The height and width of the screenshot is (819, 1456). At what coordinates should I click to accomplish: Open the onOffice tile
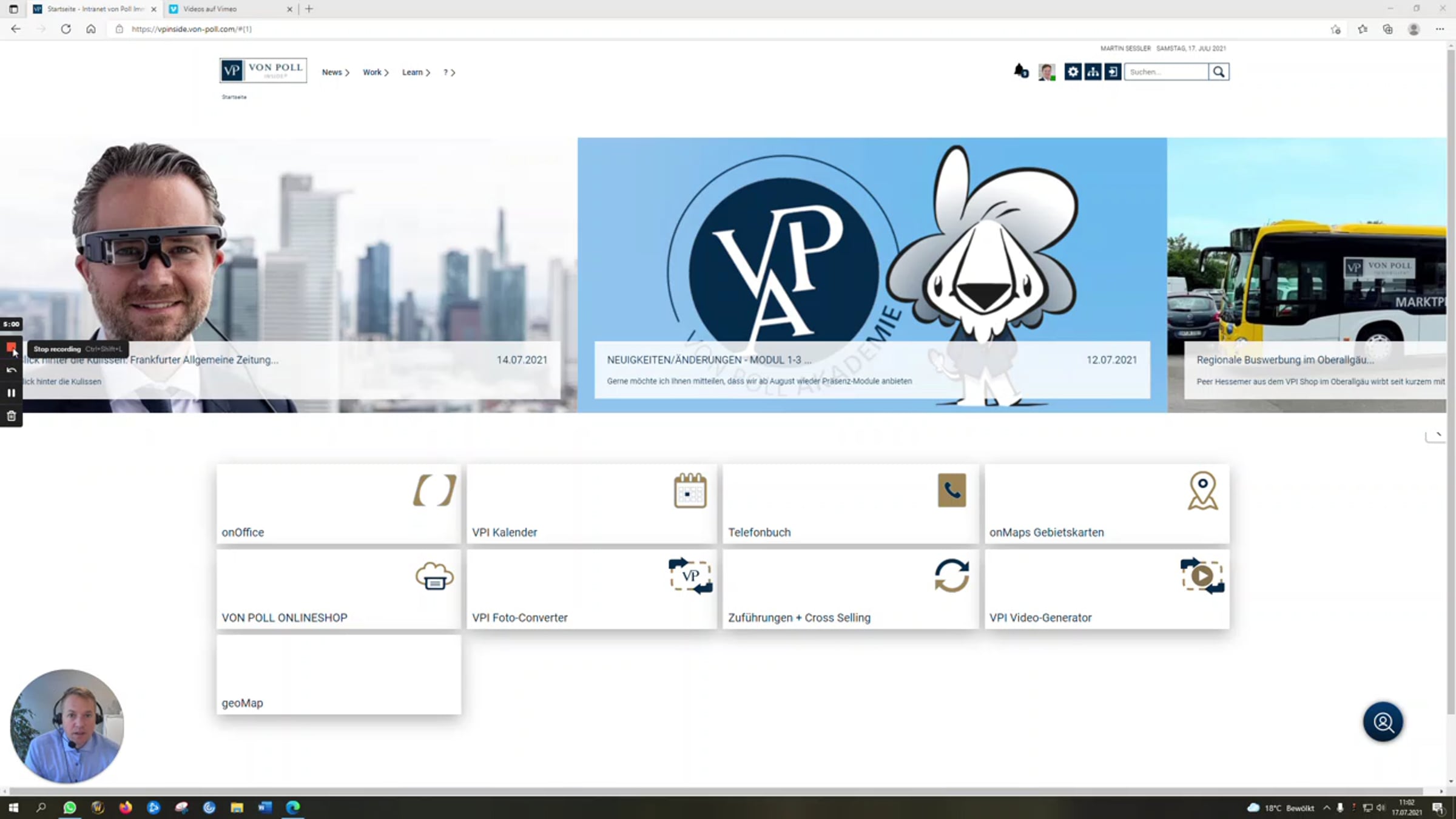click(339, 504)
